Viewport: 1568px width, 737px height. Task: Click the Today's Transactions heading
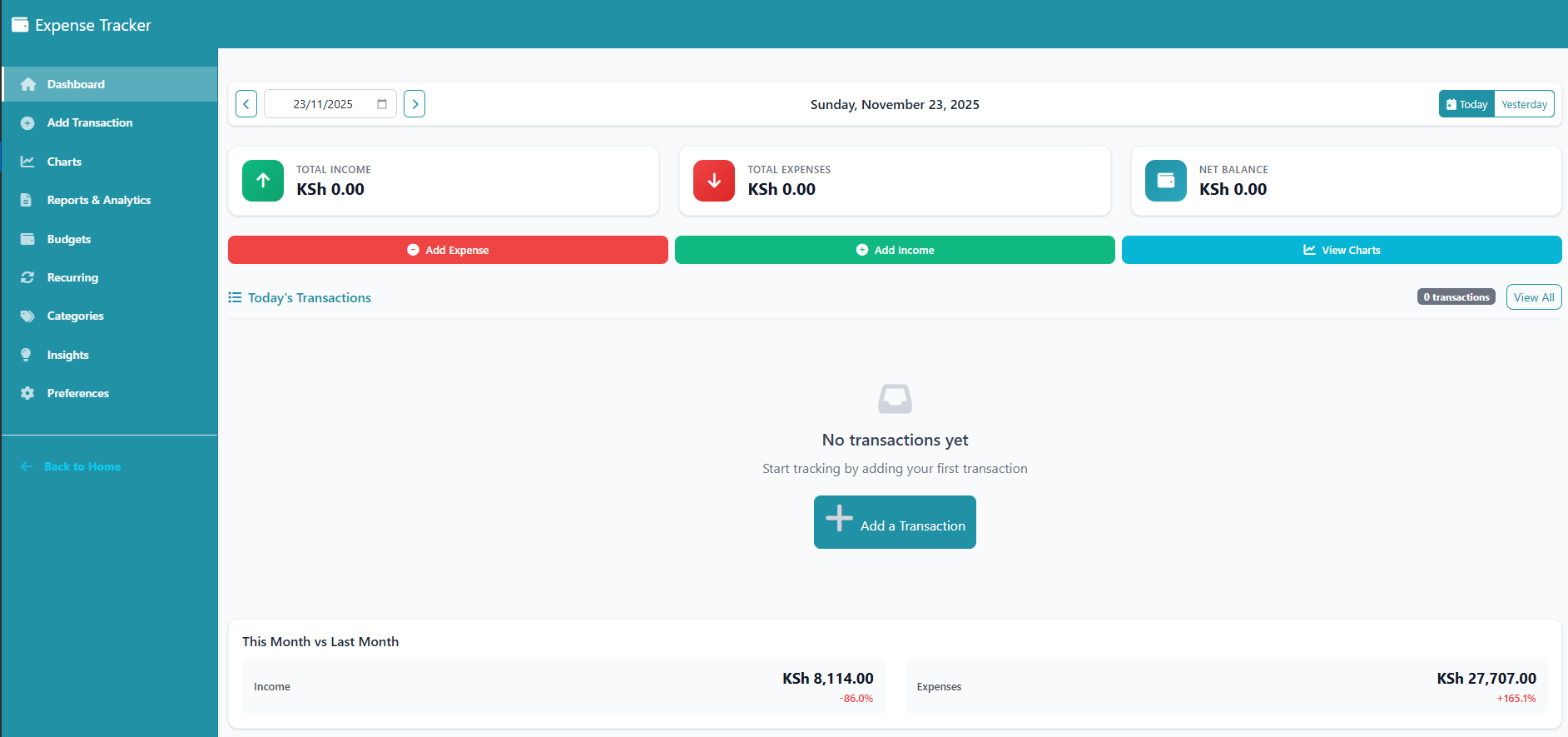point(310,298)
